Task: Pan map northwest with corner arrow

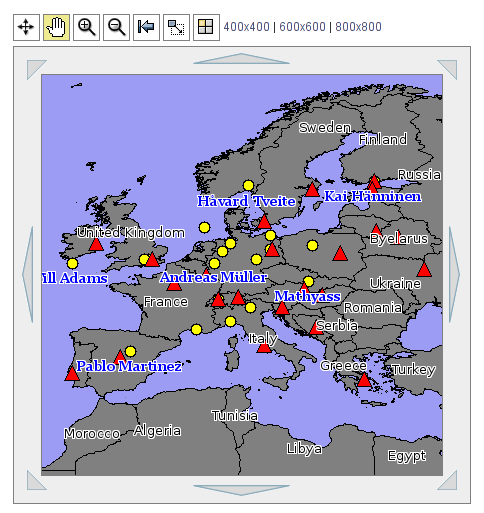Action: [35, 68]
